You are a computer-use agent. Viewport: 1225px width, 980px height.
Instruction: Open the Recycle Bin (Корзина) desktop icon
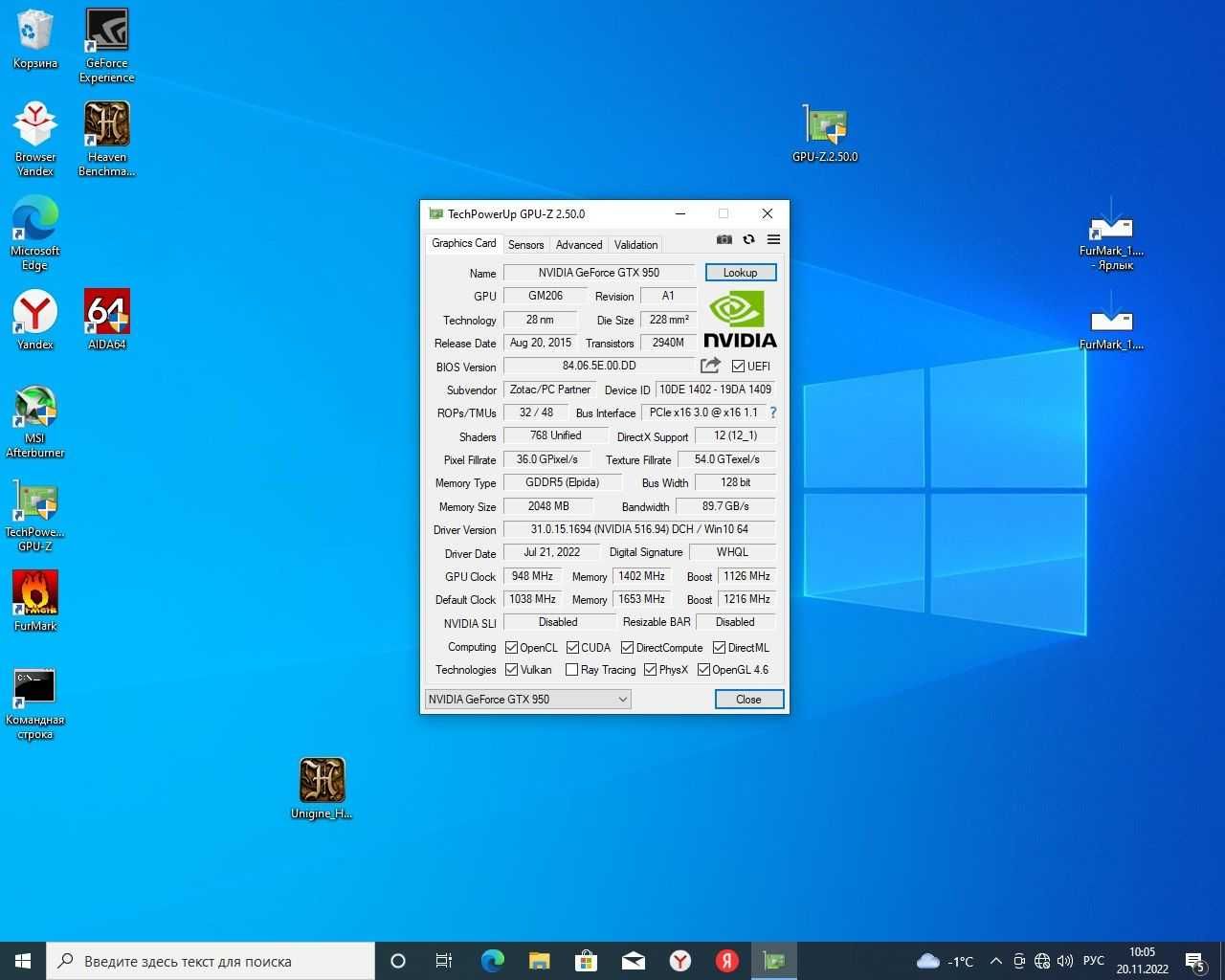[35, 40]
